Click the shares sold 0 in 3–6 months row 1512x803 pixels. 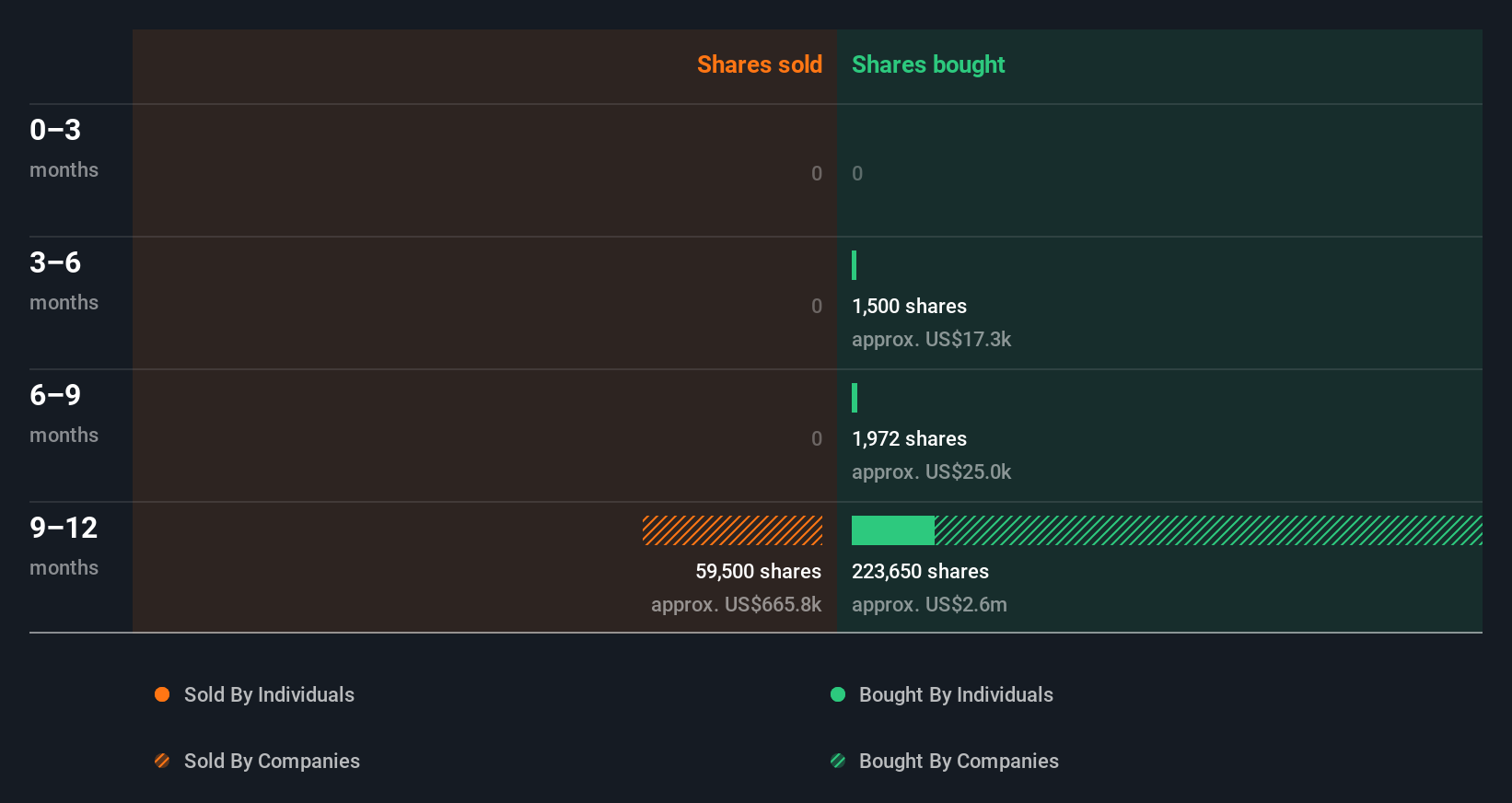(x=817, y=306)
